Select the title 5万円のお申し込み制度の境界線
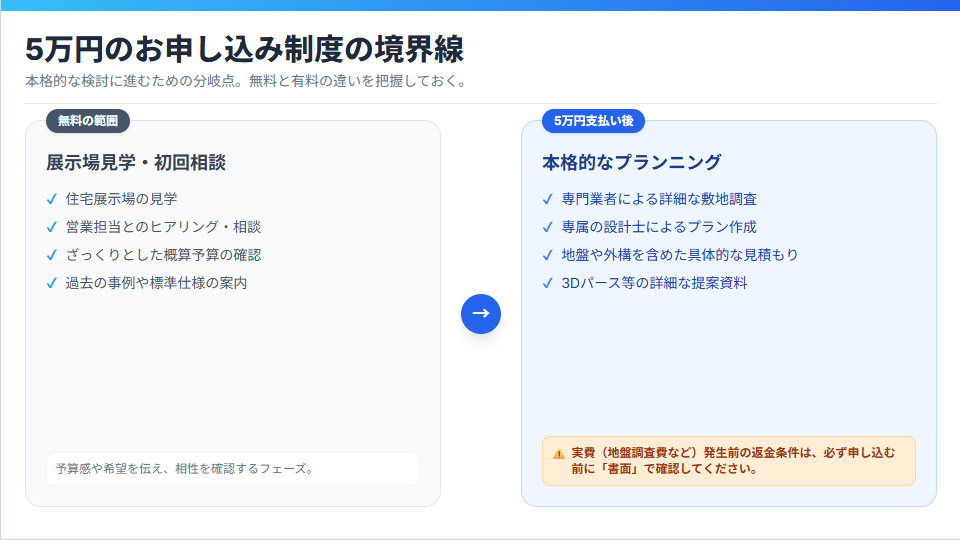Screen dimensions: 960x540 tap(244, 49)
